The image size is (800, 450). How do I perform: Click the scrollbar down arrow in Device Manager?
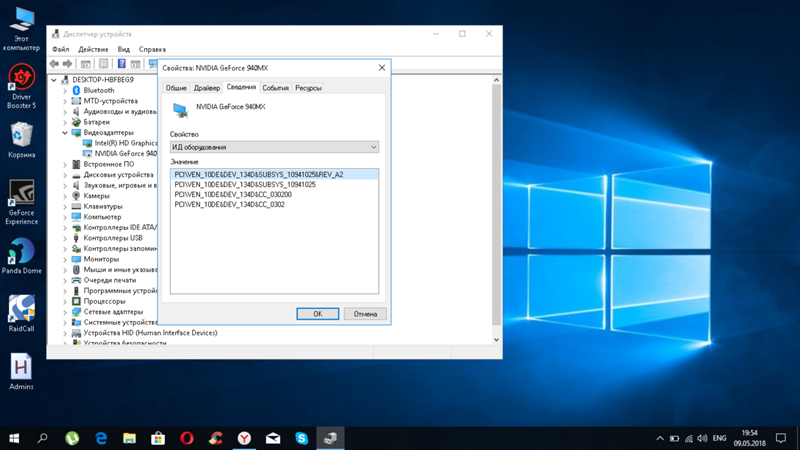tap(496, 340)
